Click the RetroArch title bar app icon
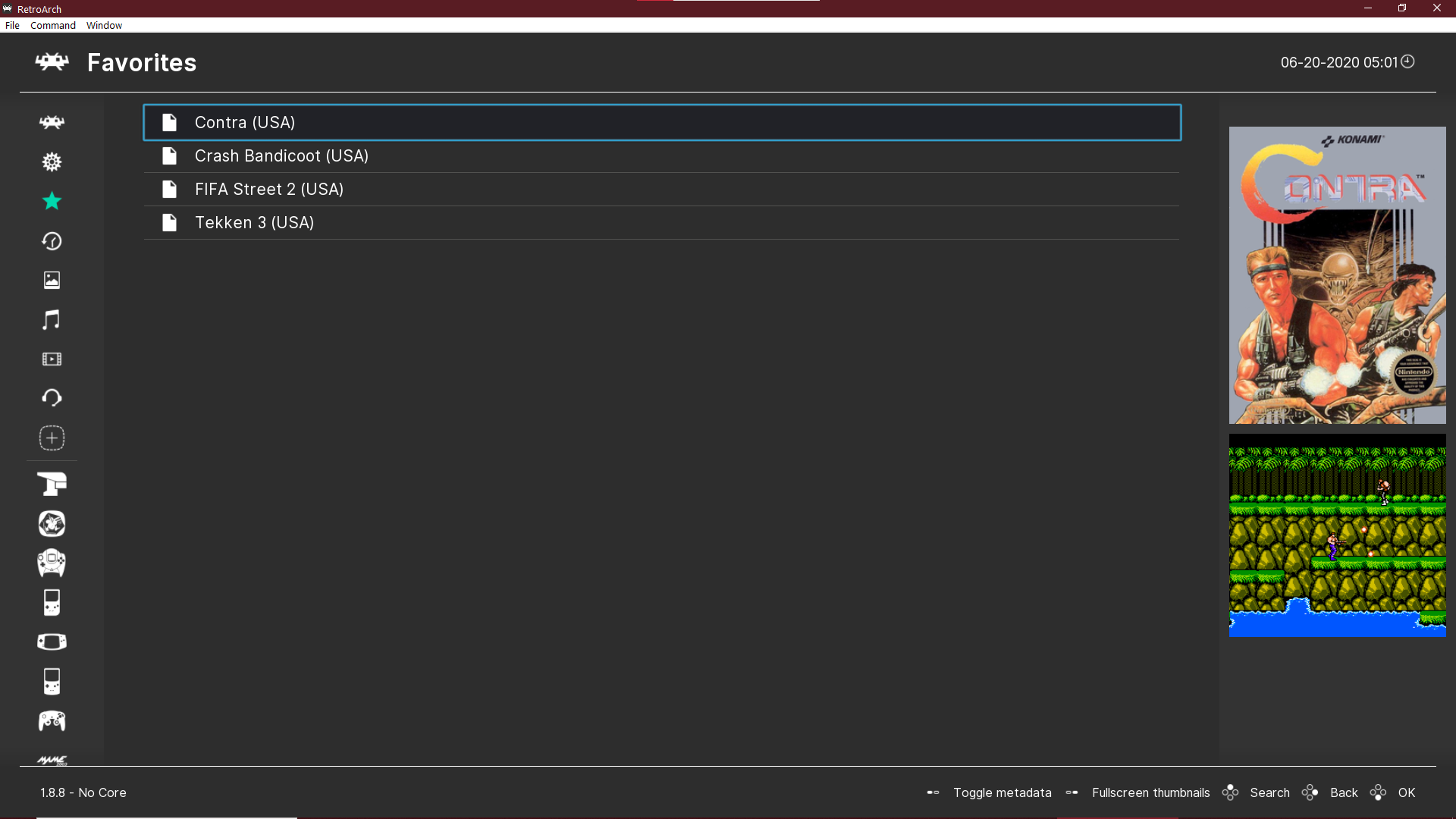The image size is (1456, 819). [x=8, y=8]
